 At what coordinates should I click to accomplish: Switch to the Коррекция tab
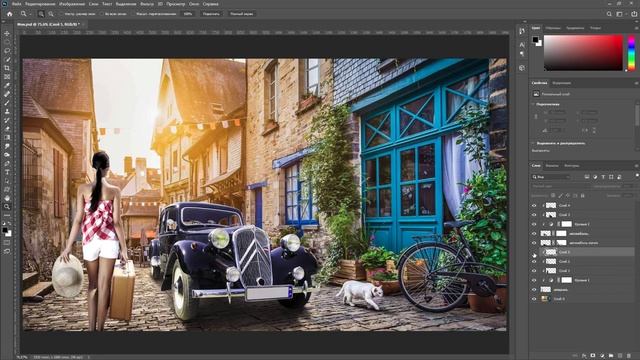coord(562,83)
